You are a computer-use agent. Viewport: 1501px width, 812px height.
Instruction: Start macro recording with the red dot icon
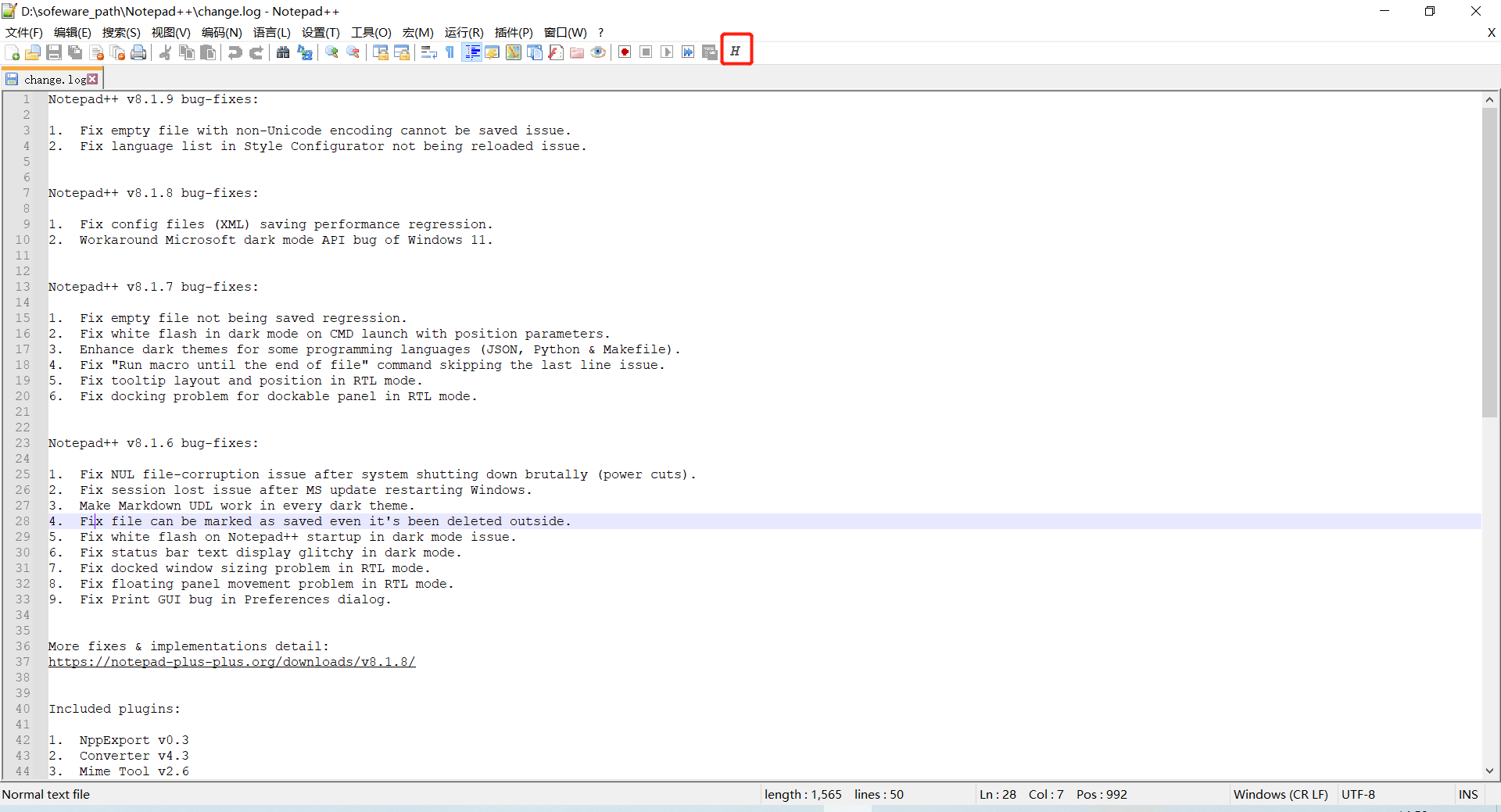625,52
